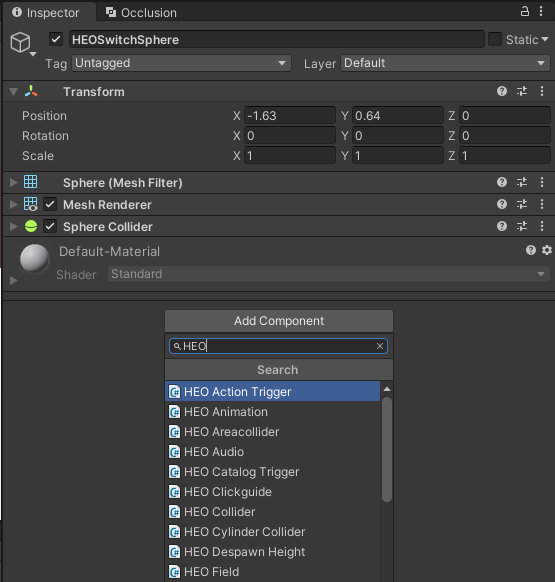This screenshot has width=555, height=582.
Task: Click the GameObject cube icon
Action: coord(20,42)
